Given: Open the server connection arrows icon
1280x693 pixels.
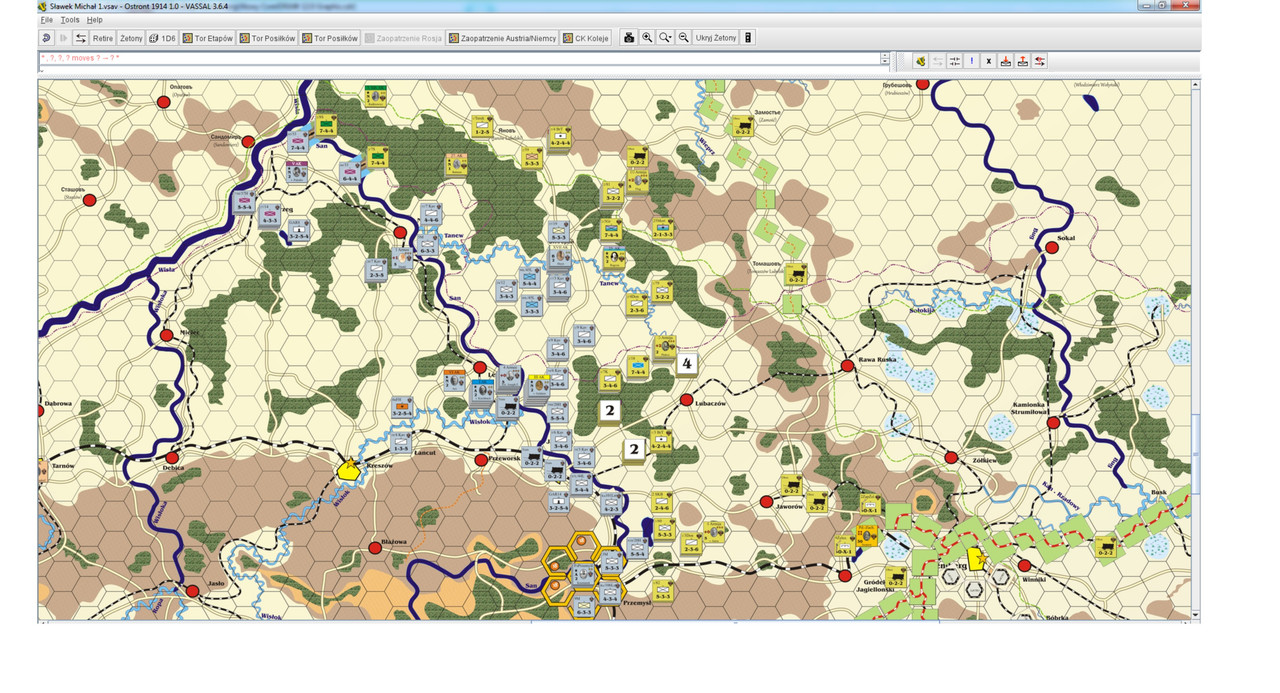Looking at the screenshot, I should 81,38.
